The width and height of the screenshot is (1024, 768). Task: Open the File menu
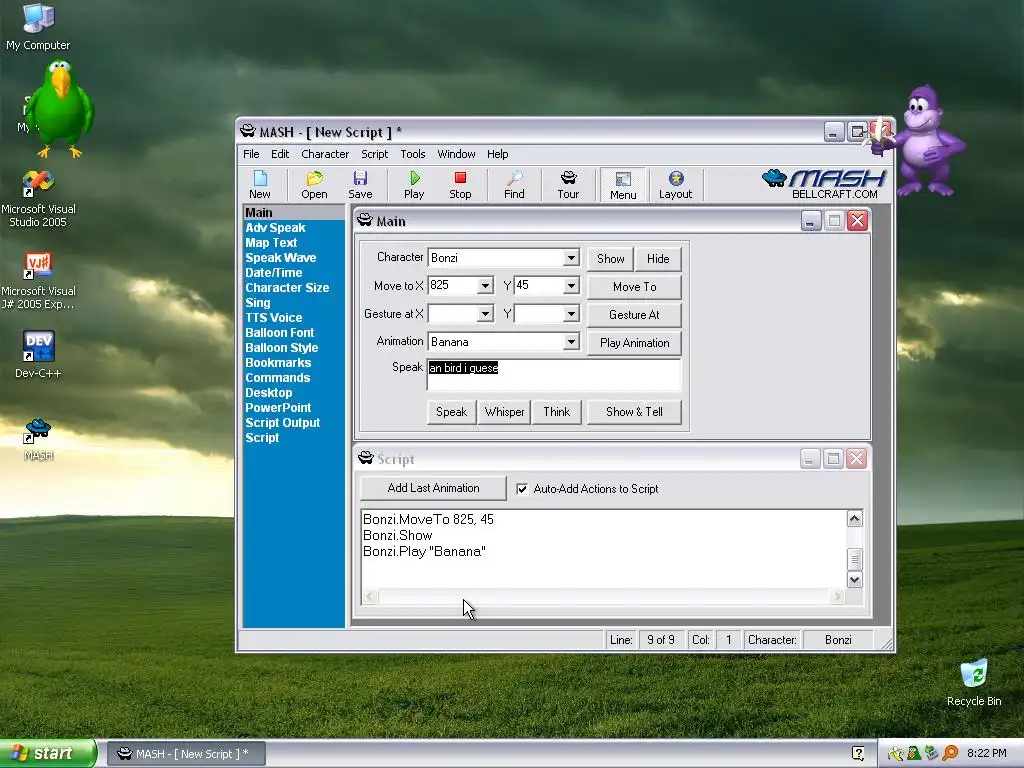(251, 154)
